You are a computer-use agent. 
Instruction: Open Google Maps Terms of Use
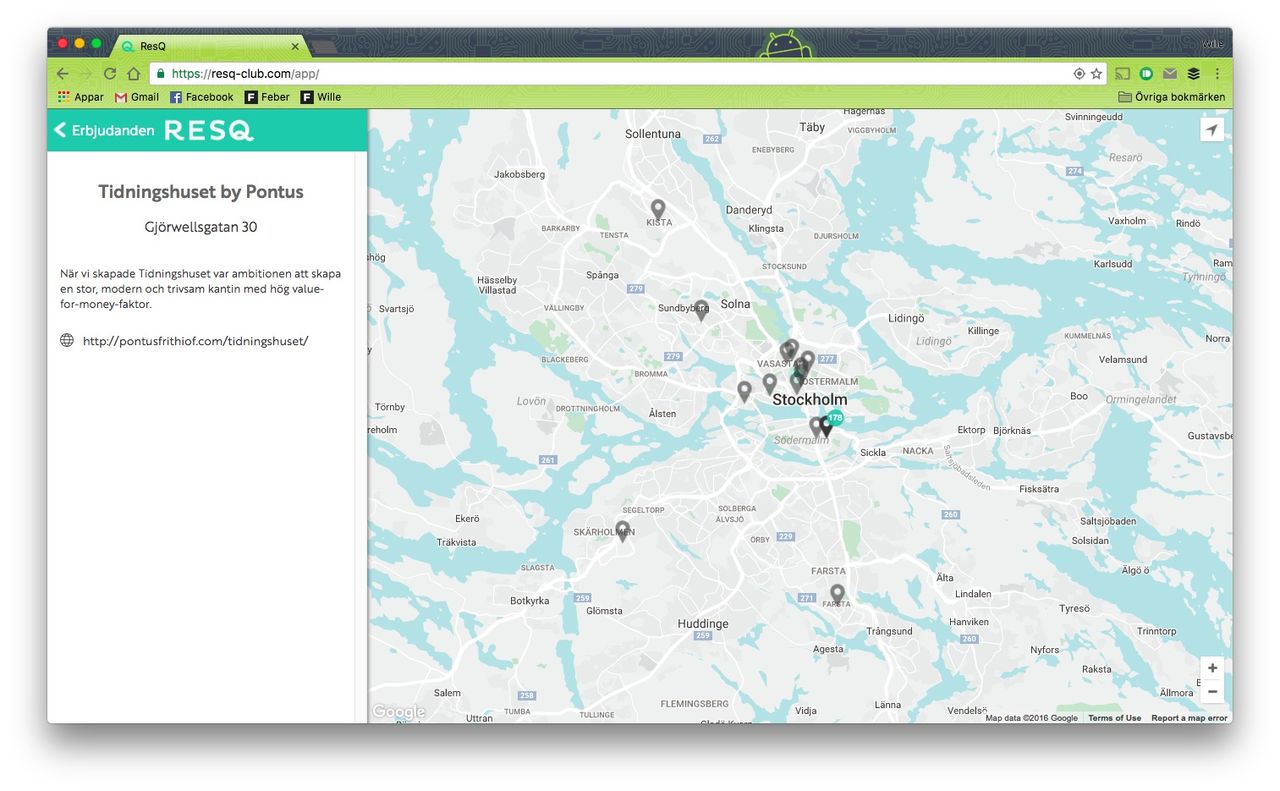[1114, 718]
